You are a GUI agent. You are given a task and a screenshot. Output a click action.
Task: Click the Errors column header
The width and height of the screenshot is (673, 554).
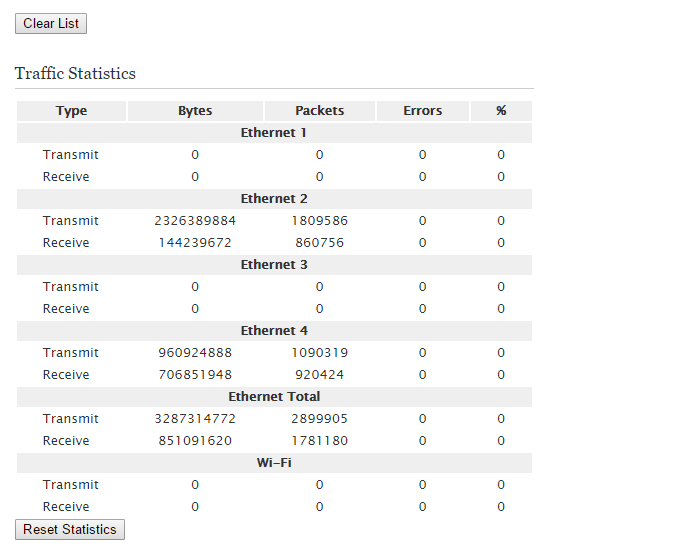coord(422,111)
